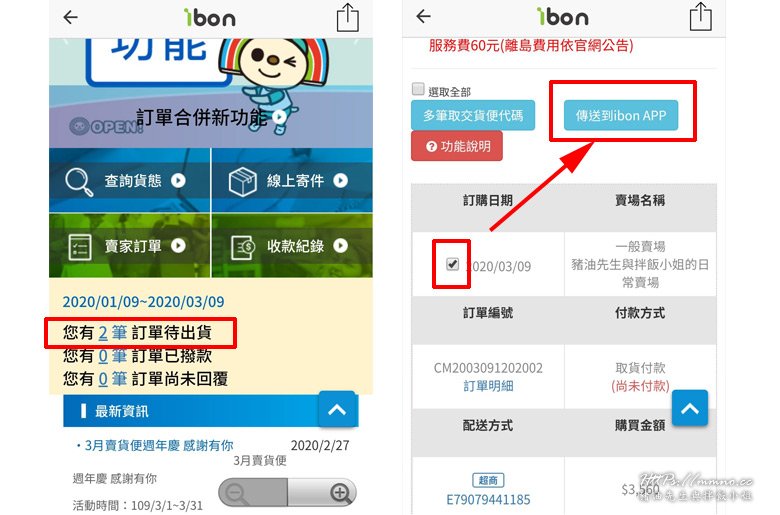Open the 訂單明細 link
This screenshot has width=780, height=515.
coord(488,386)
